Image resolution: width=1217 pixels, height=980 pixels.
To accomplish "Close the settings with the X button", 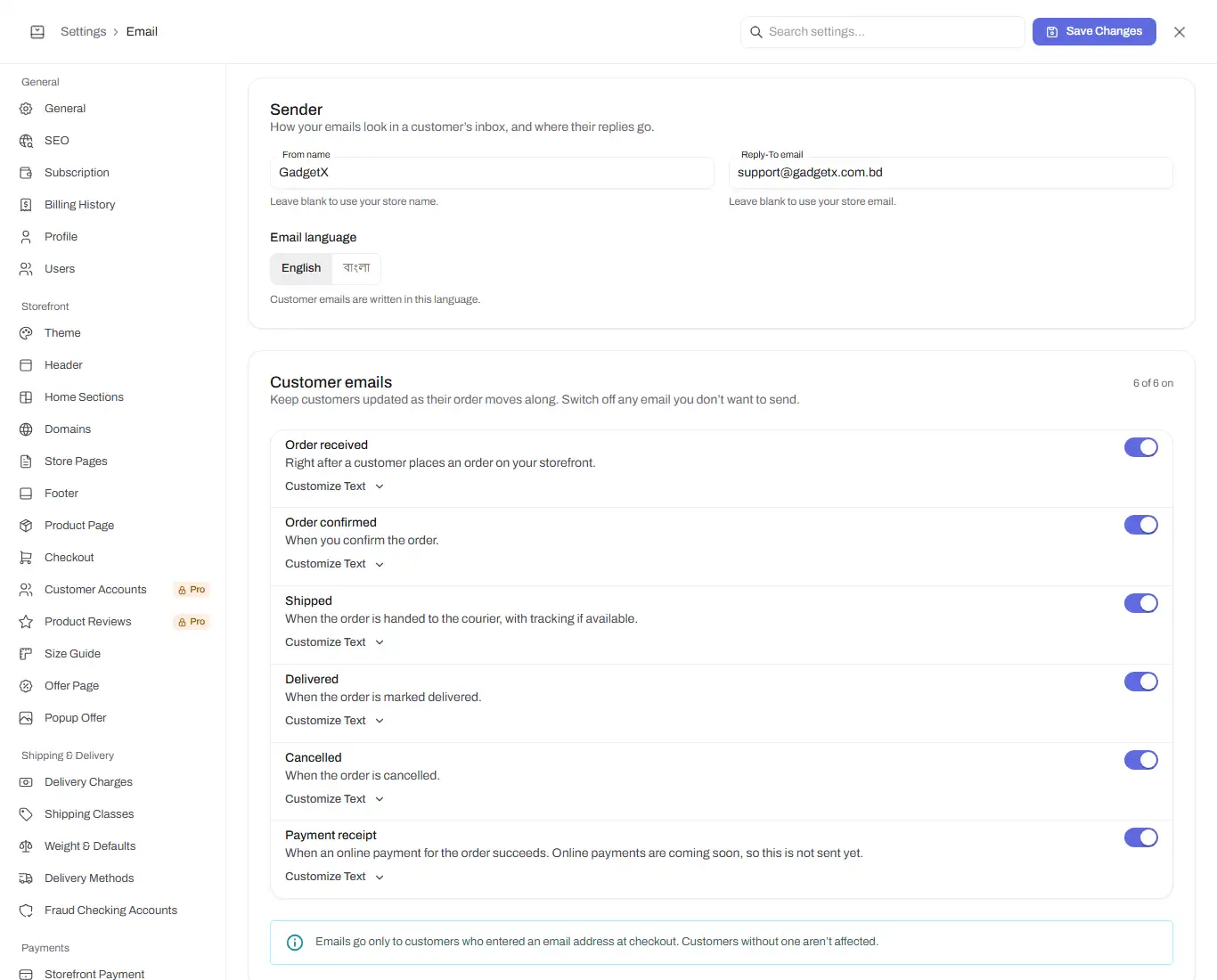I will pos(1180,32).
